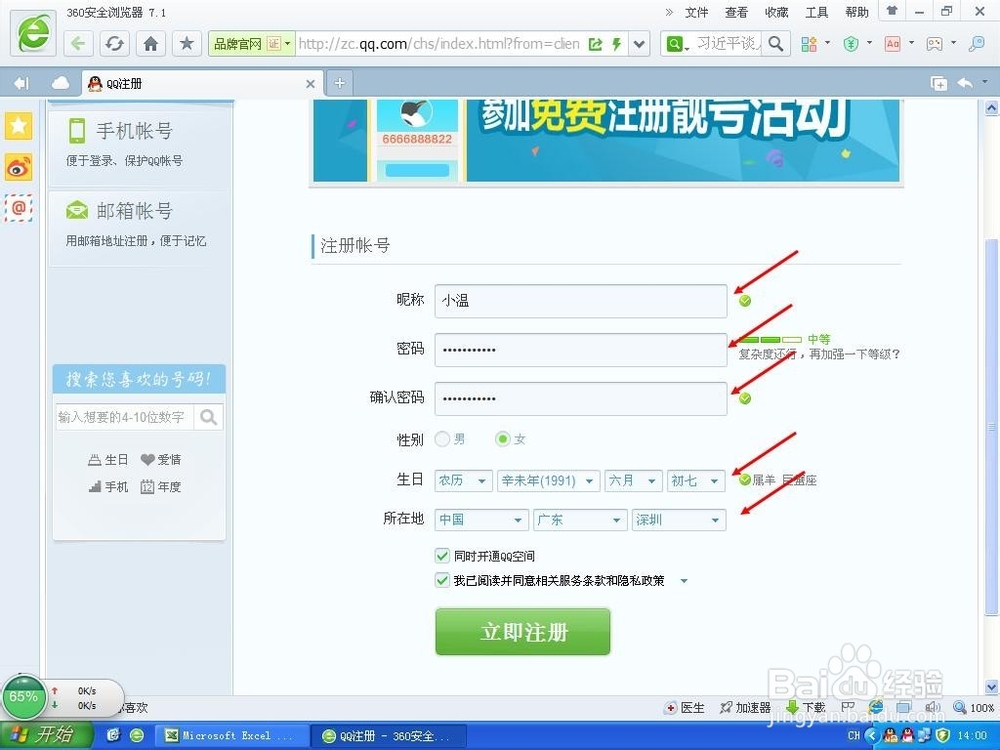Screen dimensions: 1000x750
Task: Click the lightning speed mode icon in address bar
Action: coord(616,43)
